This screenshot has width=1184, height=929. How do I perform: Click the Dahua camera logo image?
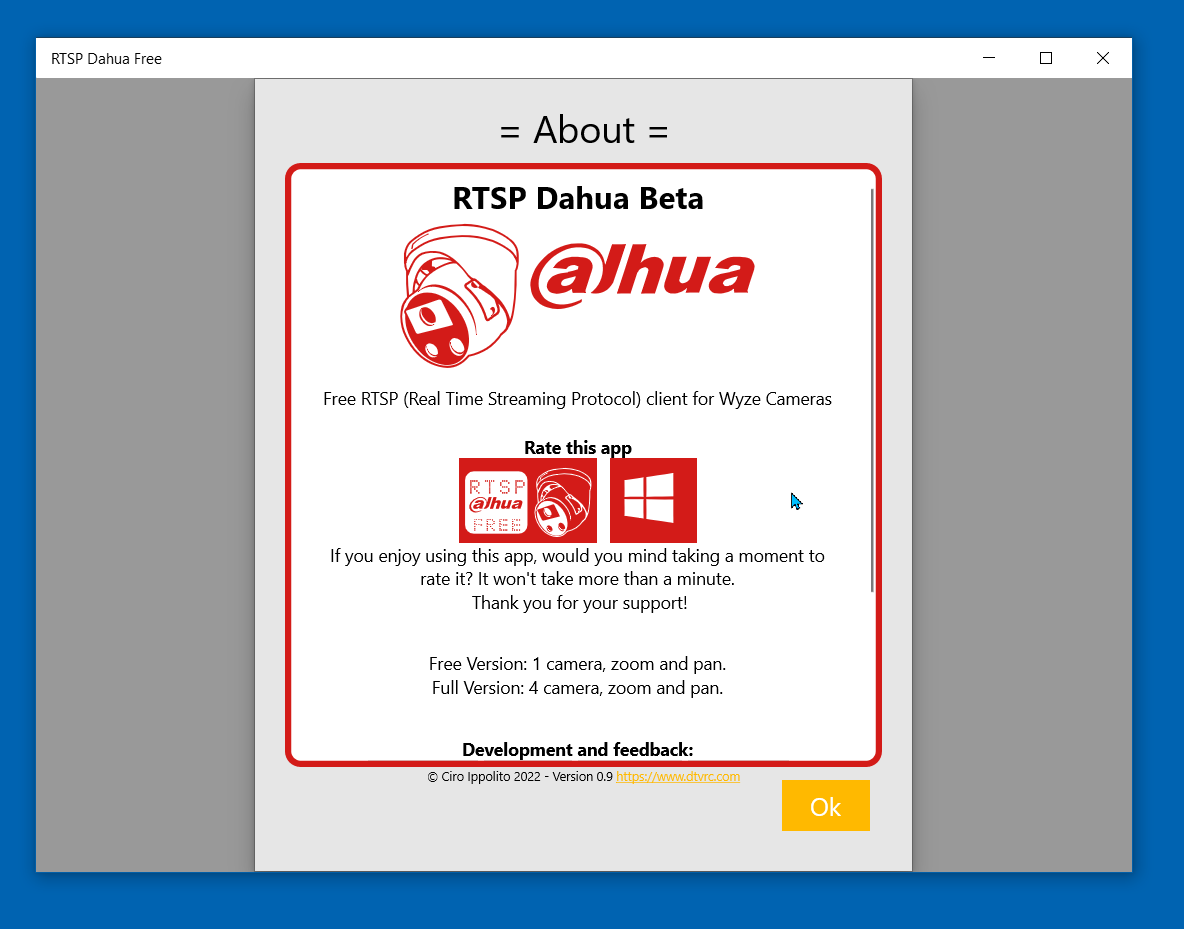(x=578, y=295)
